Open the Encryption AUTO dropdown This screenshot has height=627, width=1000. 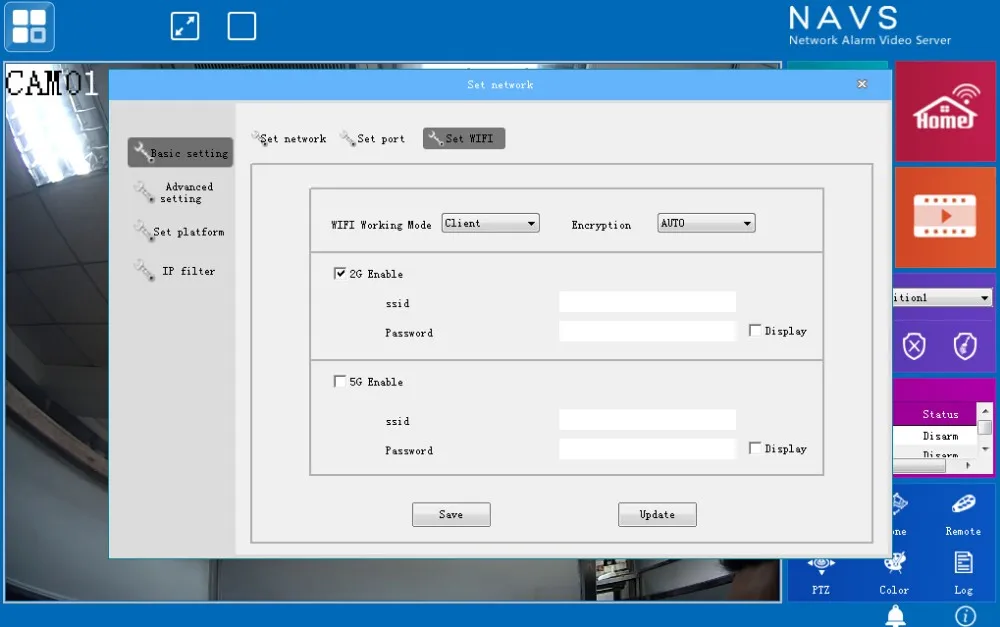[706, 223]
